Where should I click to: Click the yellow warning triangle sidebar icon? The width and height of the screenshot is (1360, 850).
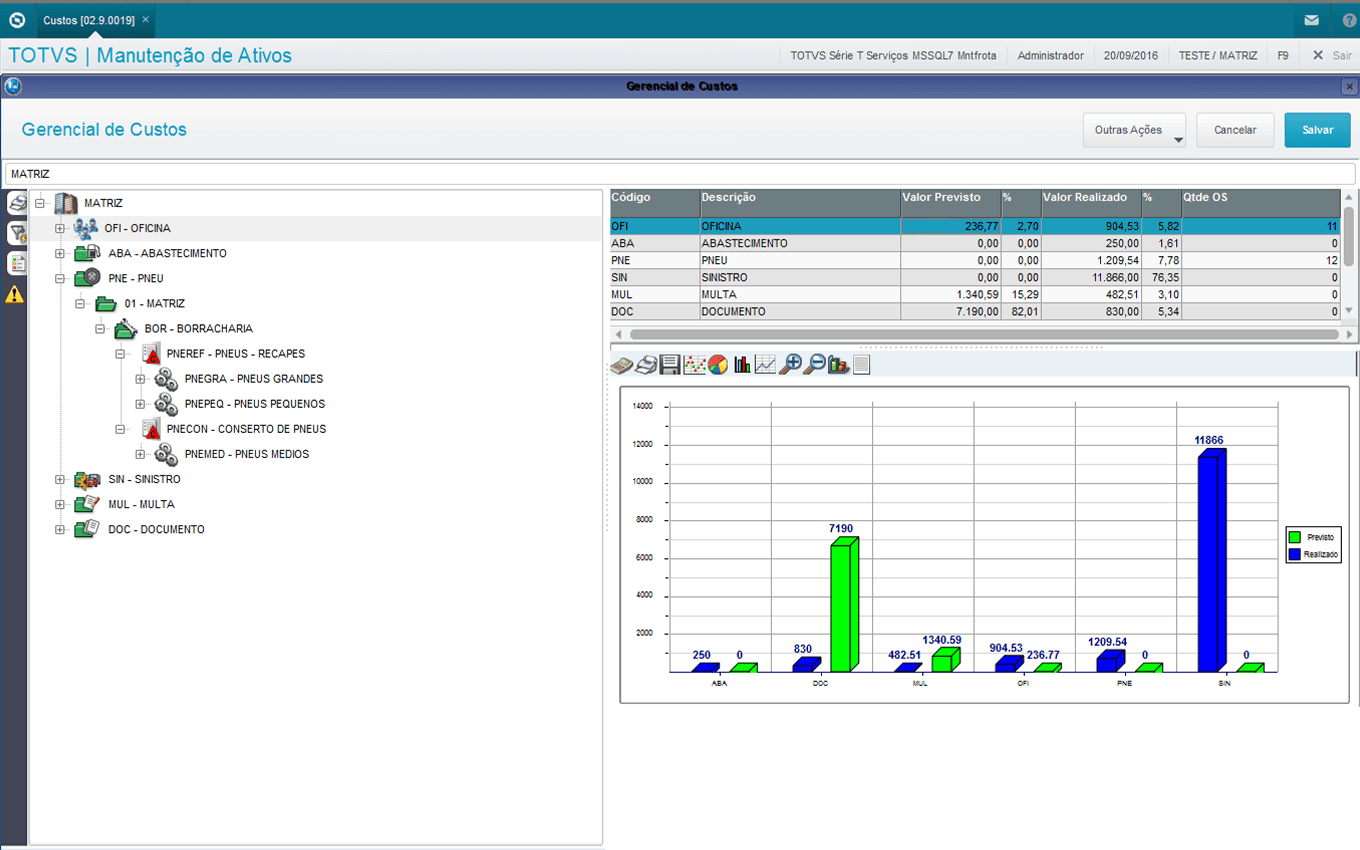click(x=15, y=294)
